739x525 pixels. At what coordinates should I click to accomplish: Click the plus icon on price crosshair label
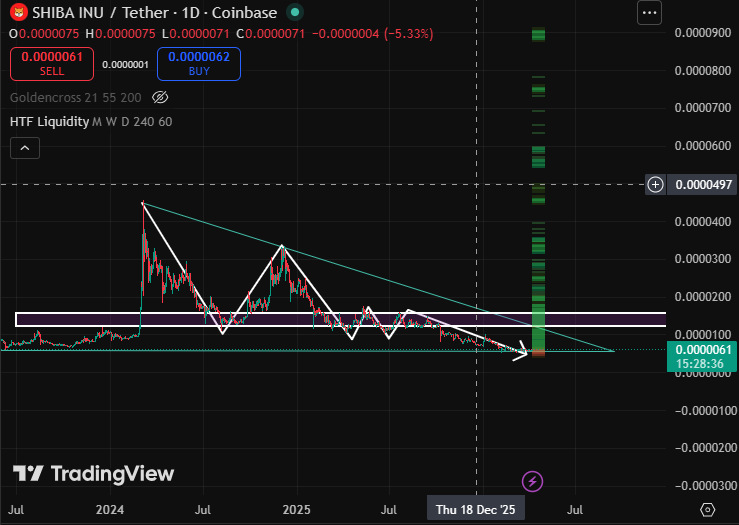(655, 185)
